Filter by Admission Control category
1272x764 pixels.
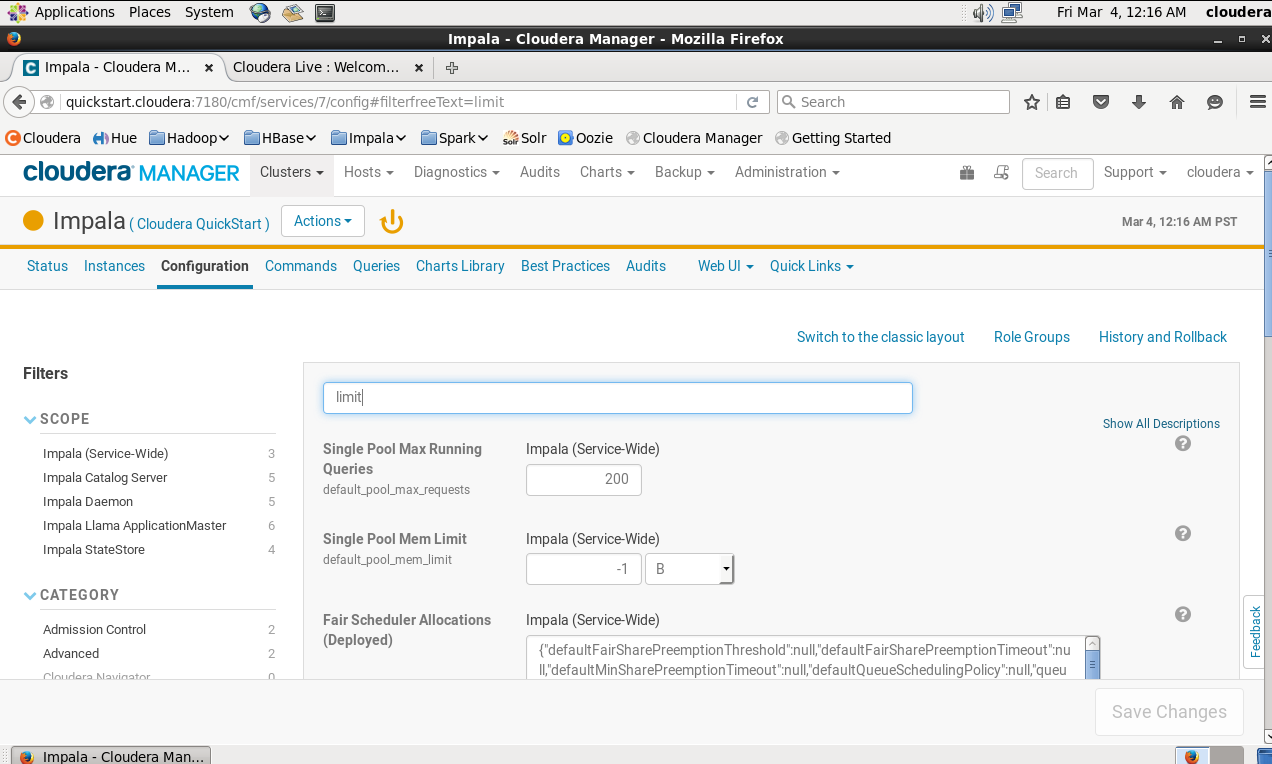point(94,630)
